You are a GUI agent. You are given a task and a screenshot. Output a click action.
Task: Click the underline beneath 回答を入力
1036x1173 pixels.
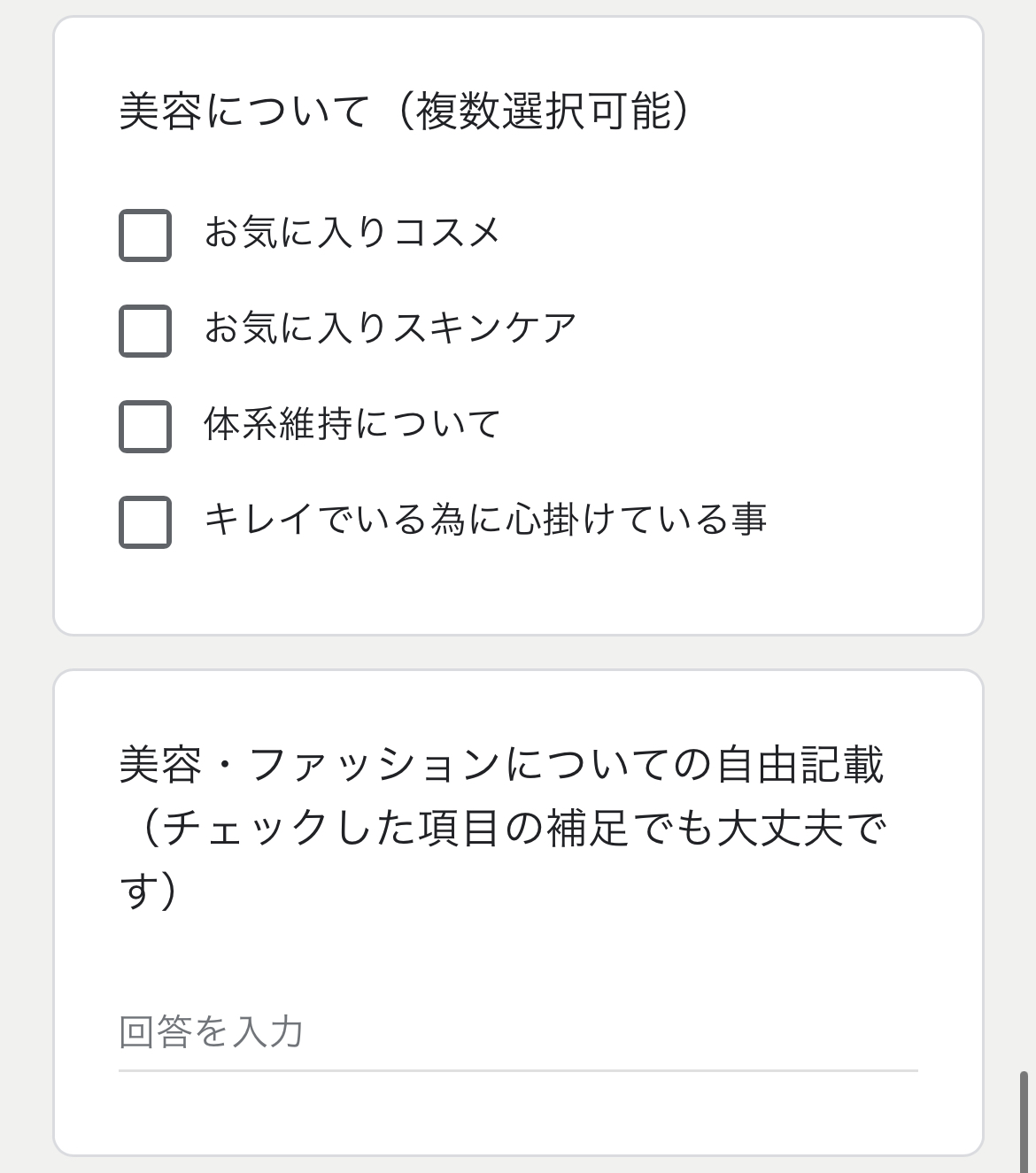coord(517,1070)
